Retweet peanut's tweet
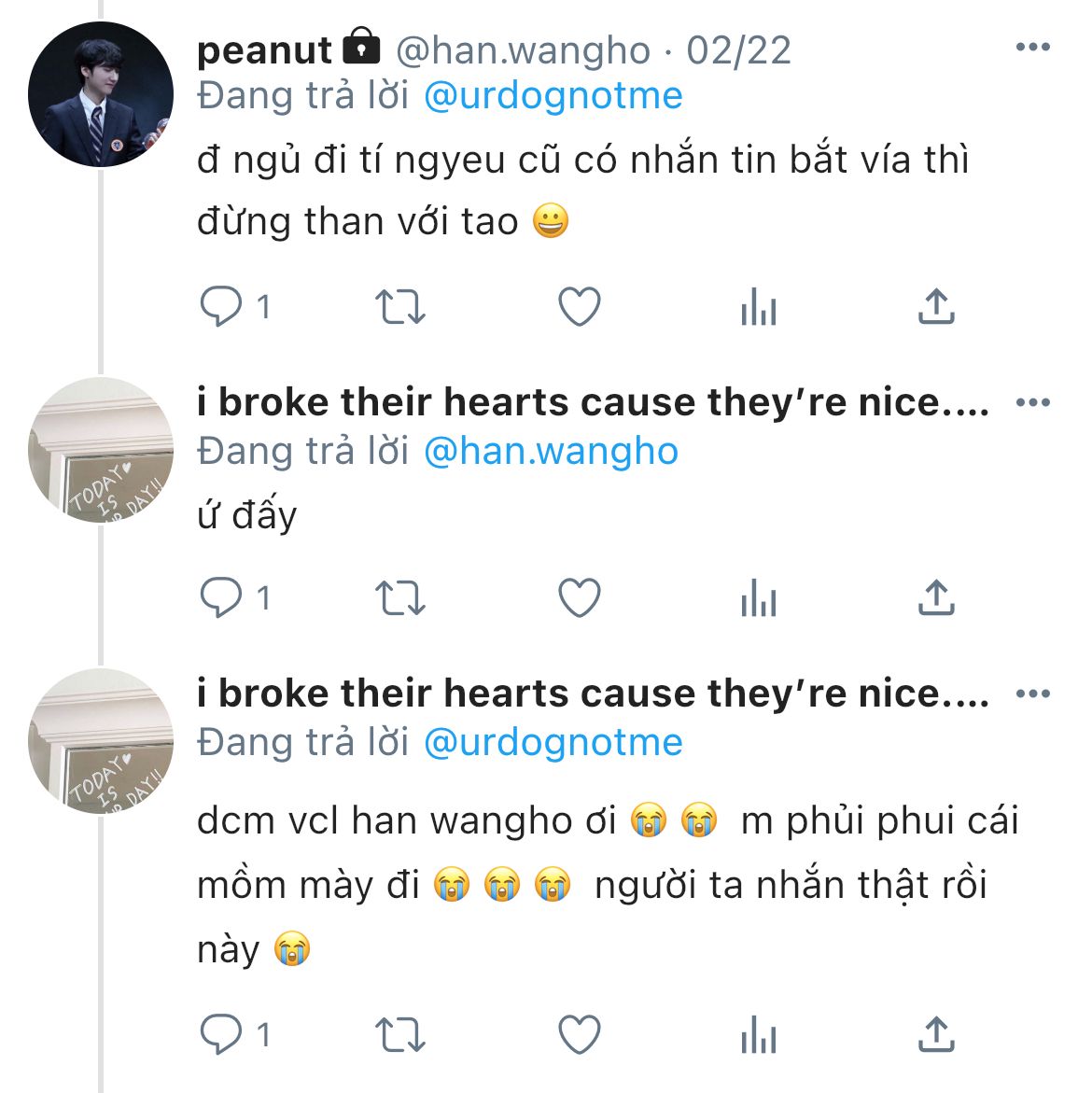 pyautogui.click(x=400, y=307)
